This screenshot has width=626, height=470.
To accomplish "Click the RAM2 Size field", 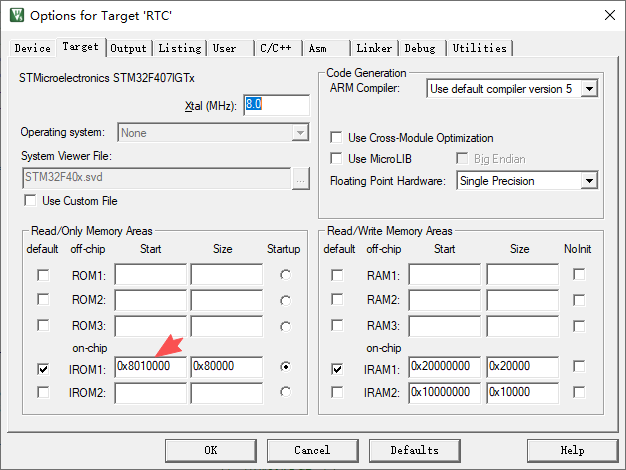I will pyautogui.click(x=523, y=300).
